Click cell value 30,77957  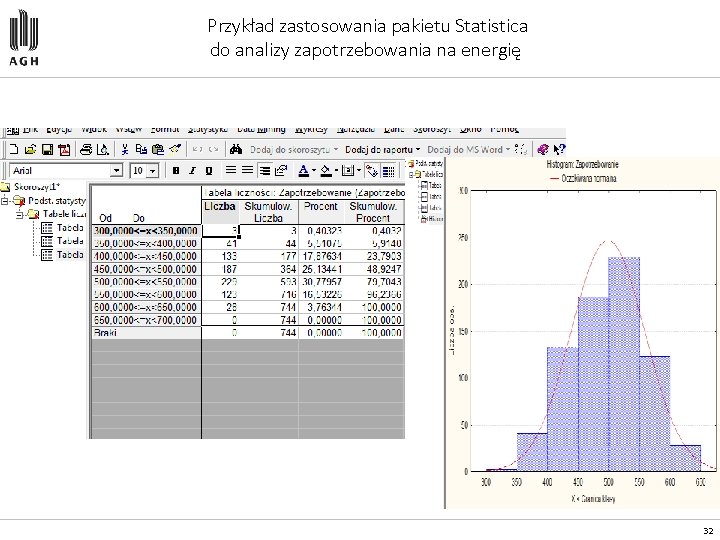[x=322, y=282]
